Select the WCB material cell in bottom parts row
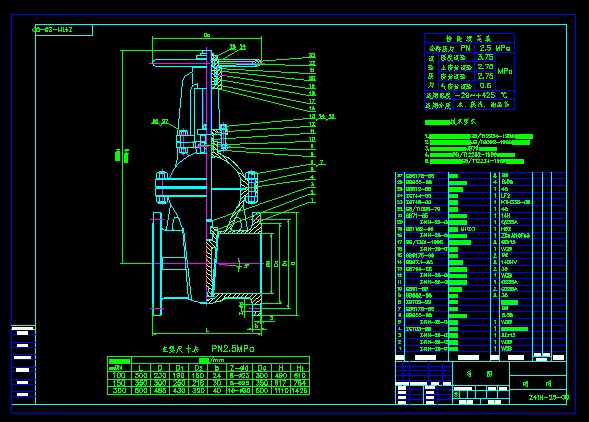The height and width of the screenshot is (422, 589). coord(506,349)
